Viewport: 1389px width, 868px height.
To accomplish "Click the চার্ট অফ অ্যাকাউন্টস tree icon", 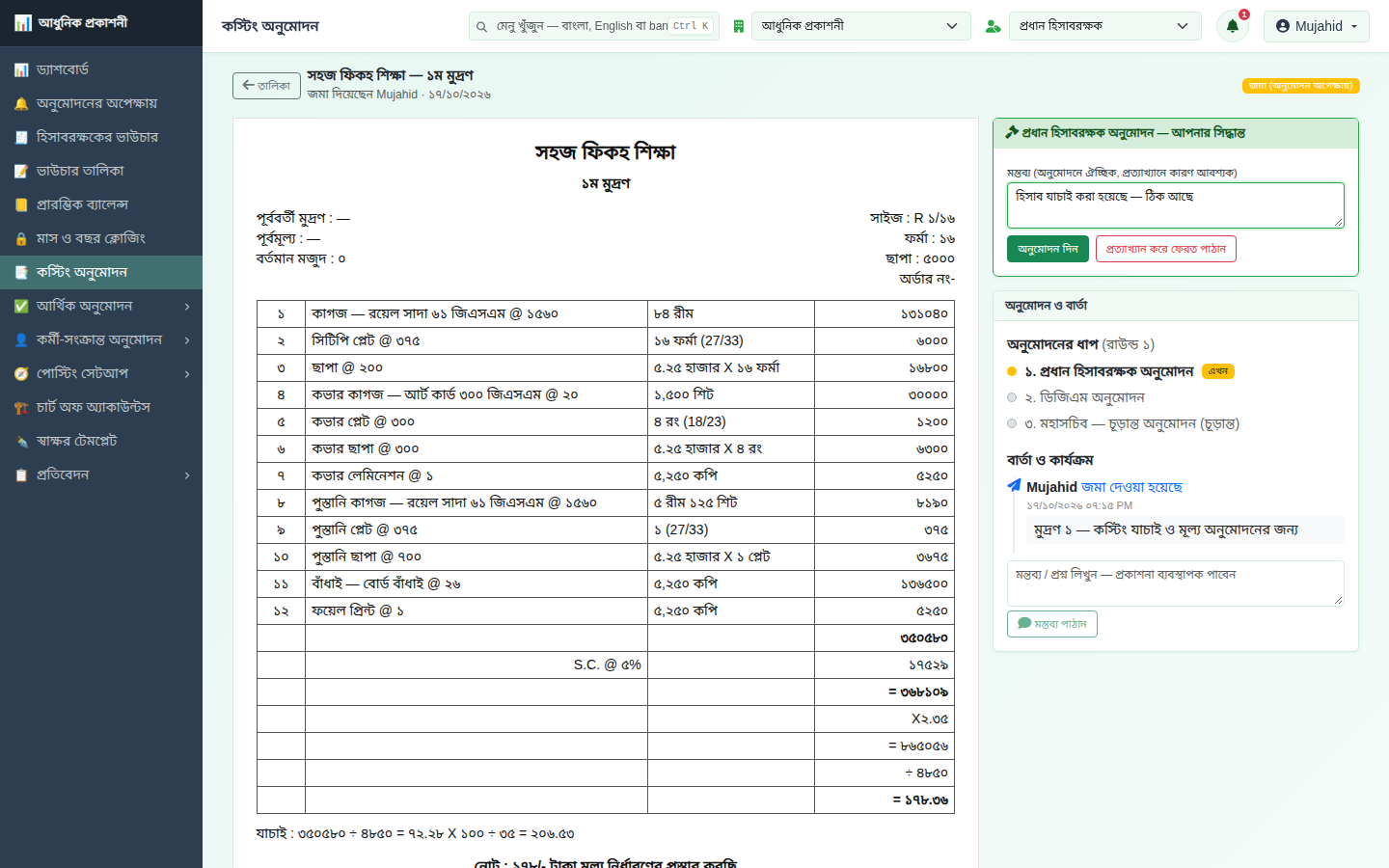I will 21,408.
